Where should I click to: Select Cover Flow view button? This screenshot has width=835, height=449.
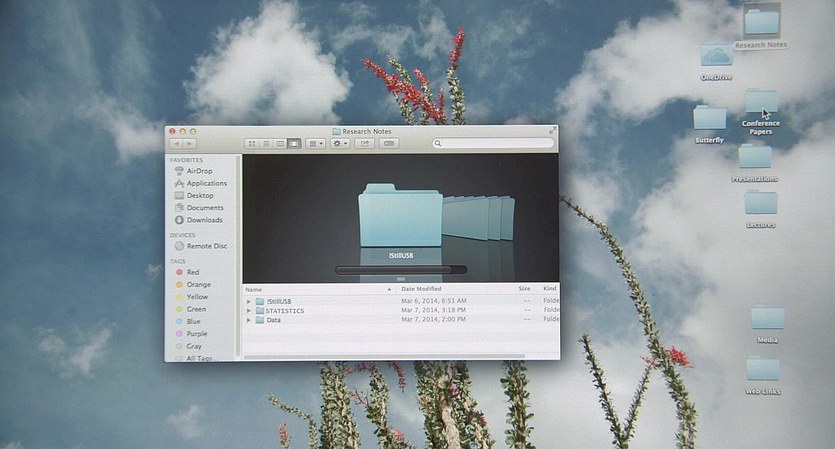(x=294, y=144)
